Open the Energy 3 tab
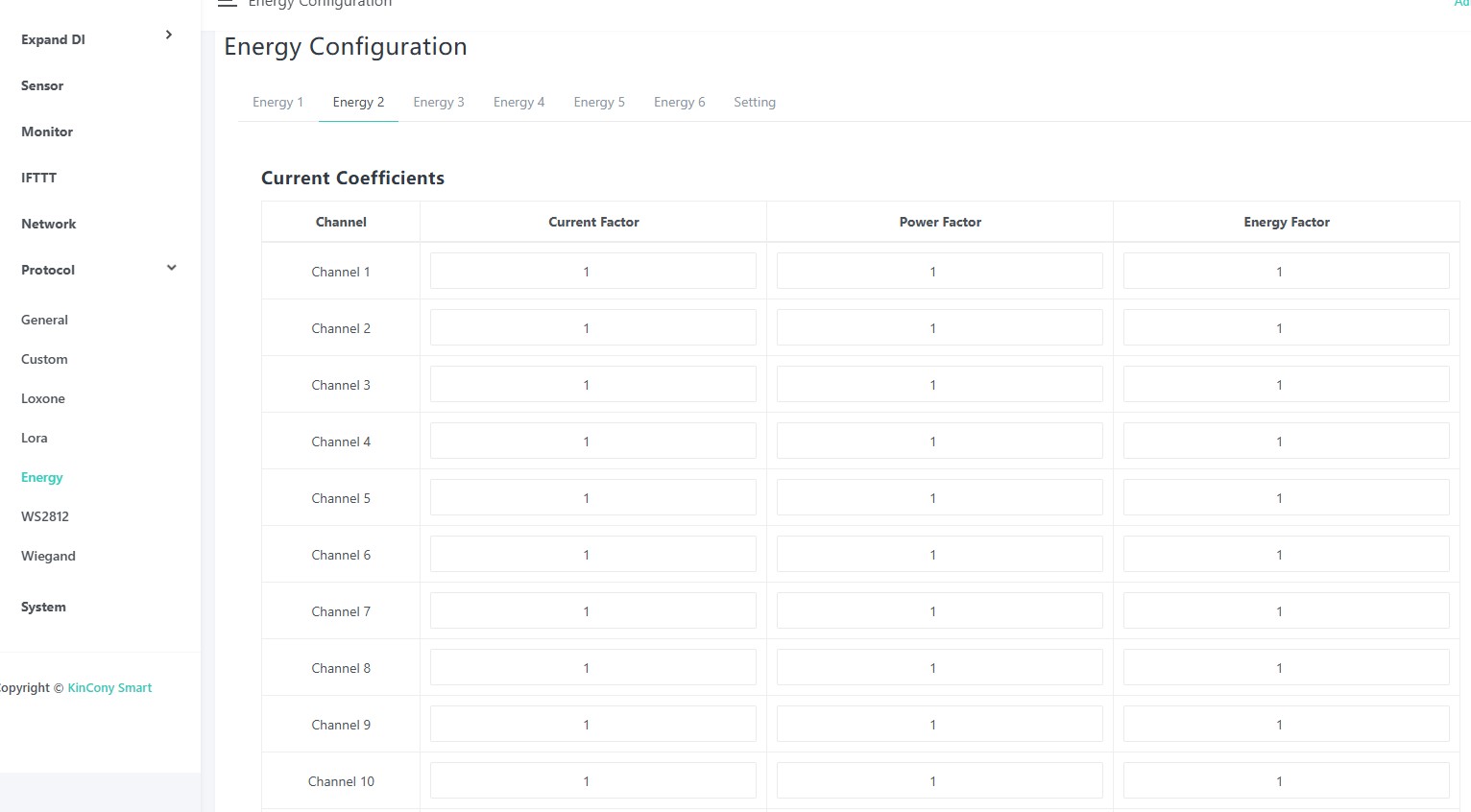Screen dimensions: 1471x812 coord(439,102)
